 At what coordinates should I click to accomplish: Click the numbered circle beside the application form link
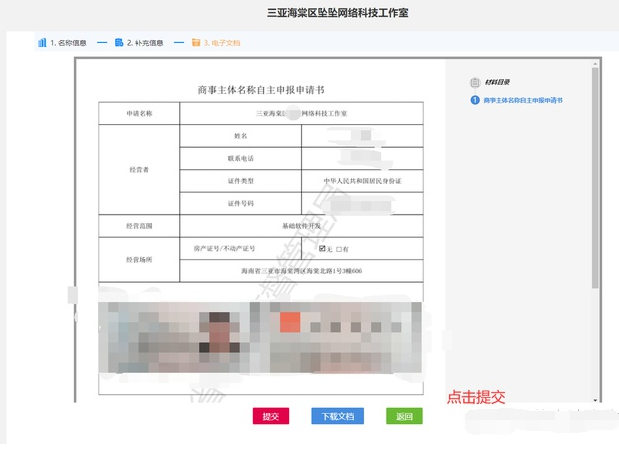point(475,101)
